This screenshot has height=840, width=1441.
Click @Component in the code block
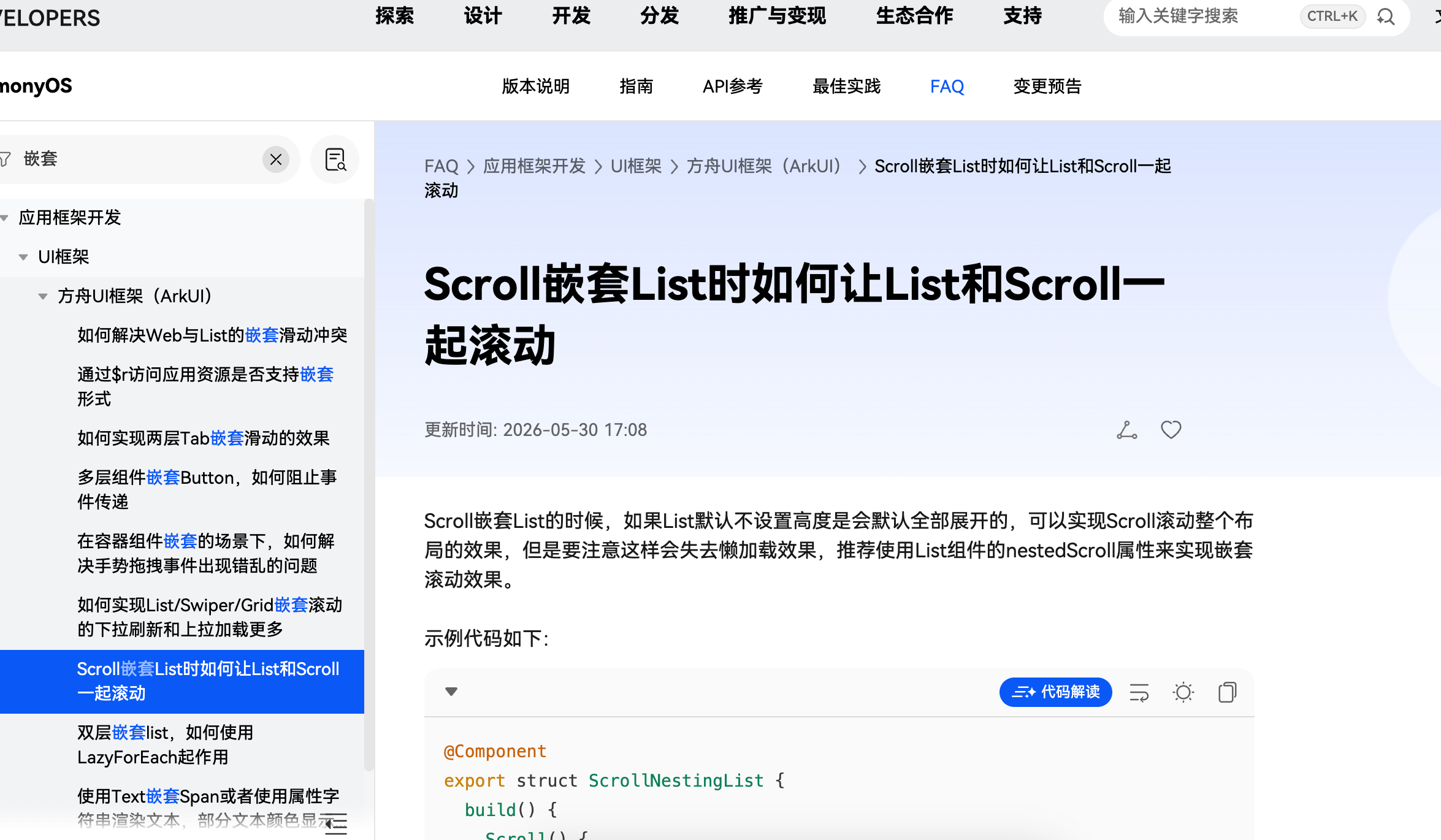(x=495, y=751)
